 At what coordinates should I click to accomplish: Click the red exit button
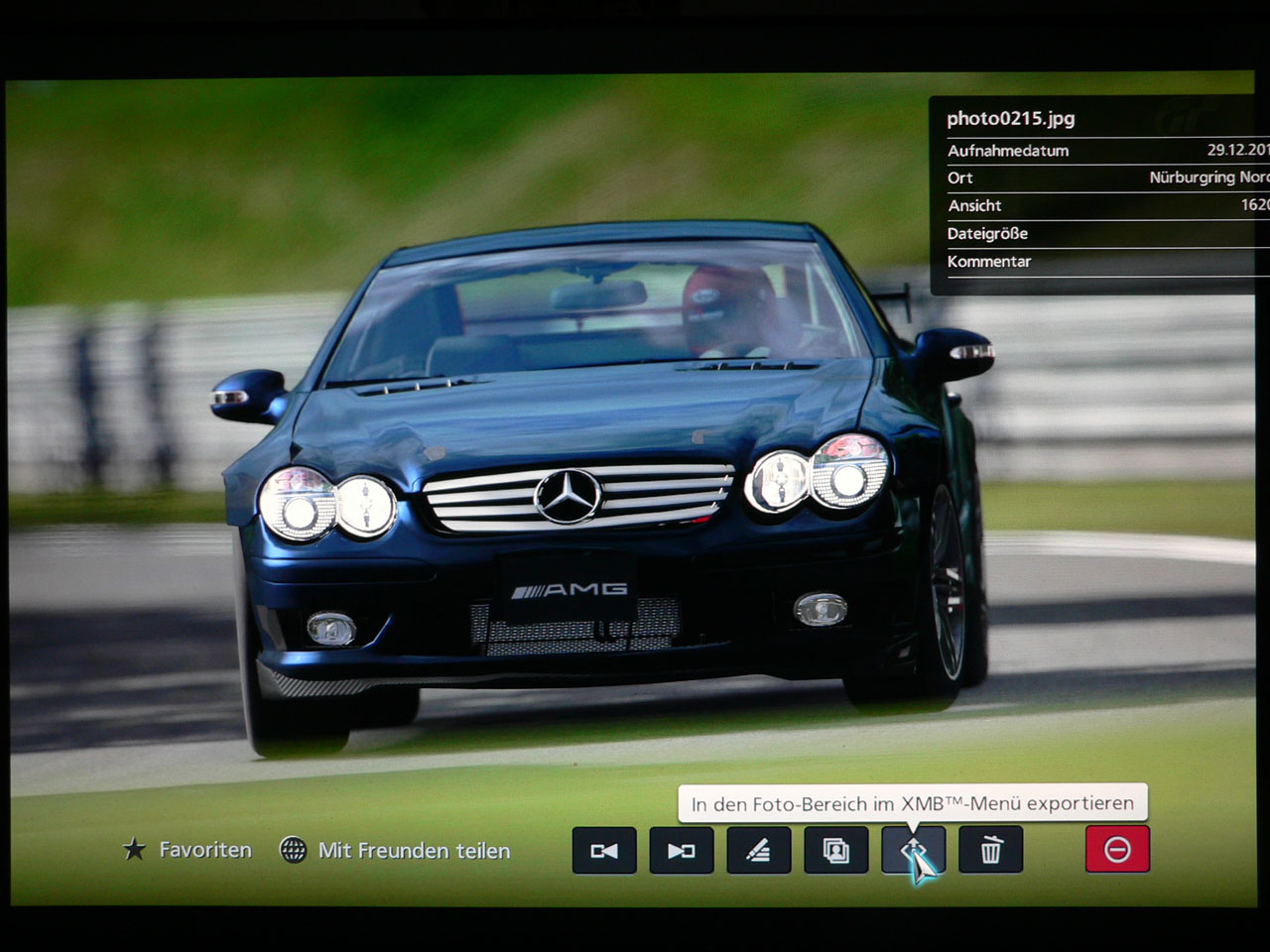click(x=1117, y=849)
